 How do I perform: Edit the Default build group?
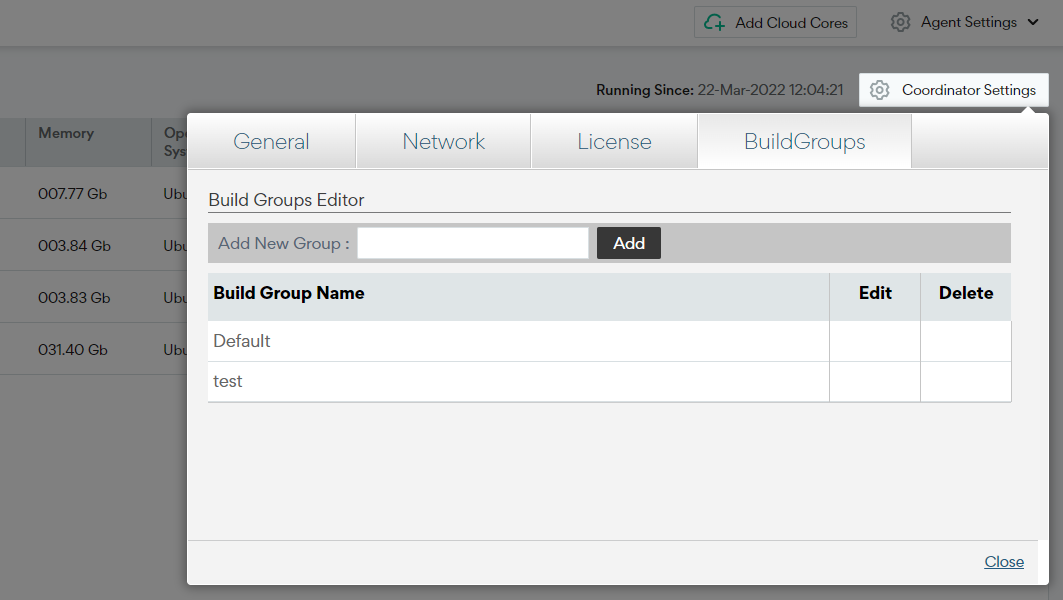875,340
